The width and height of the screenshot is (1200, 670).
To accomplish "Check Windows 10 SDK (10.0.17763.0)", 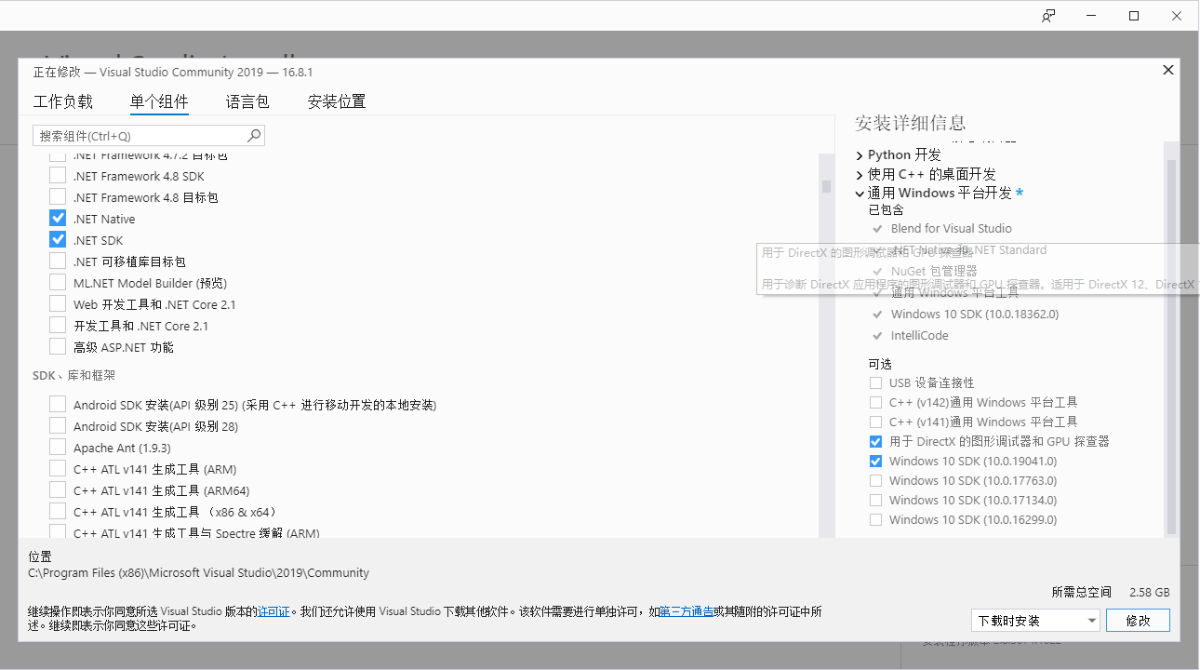I will [876, 480].
